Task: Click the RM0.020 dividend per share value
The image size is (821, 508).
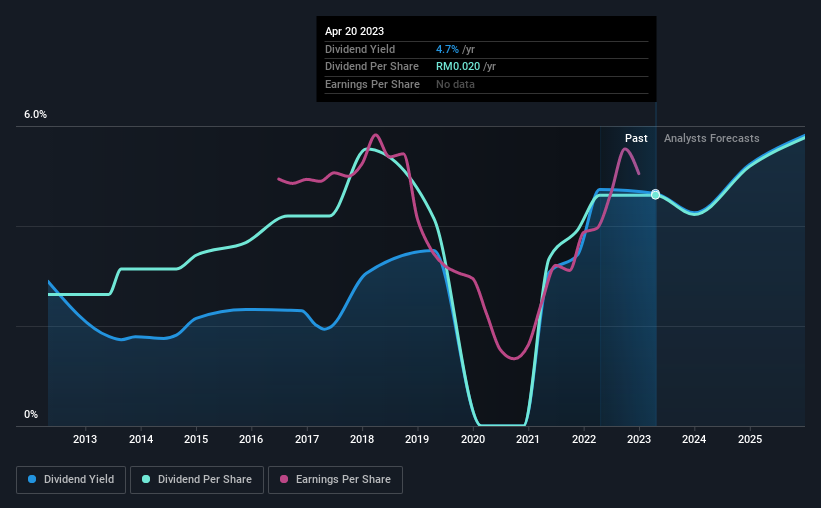Action: pyautogui.click(x=458, y=67)
